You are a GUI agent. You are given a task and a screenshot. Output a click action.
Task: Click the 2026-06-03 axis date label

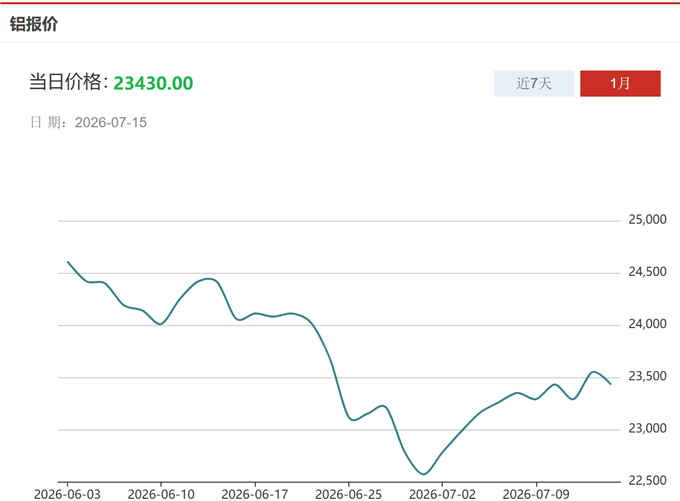67,494
